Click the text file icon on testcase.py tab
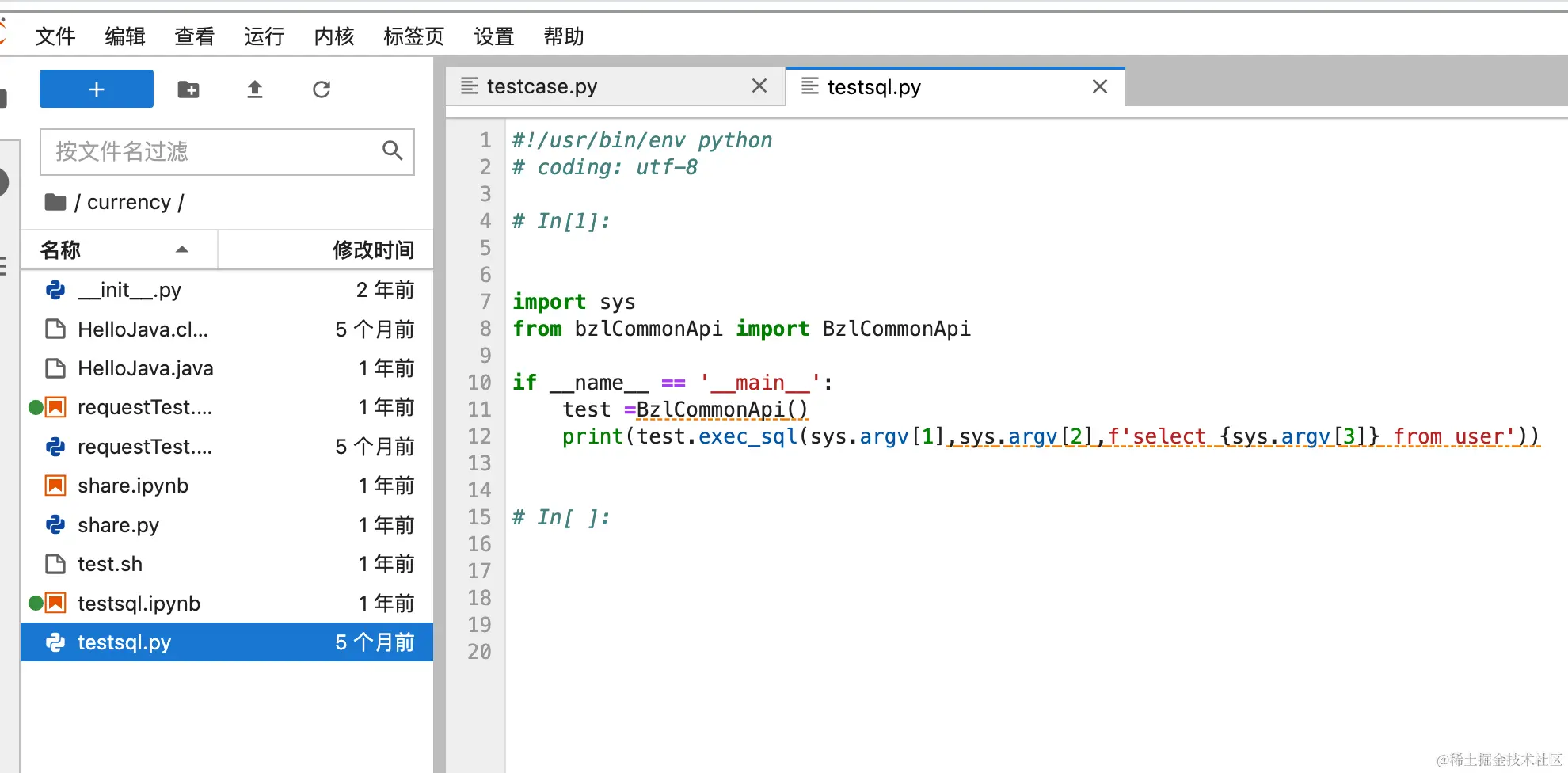1568x773 pixels. (470, 86)
